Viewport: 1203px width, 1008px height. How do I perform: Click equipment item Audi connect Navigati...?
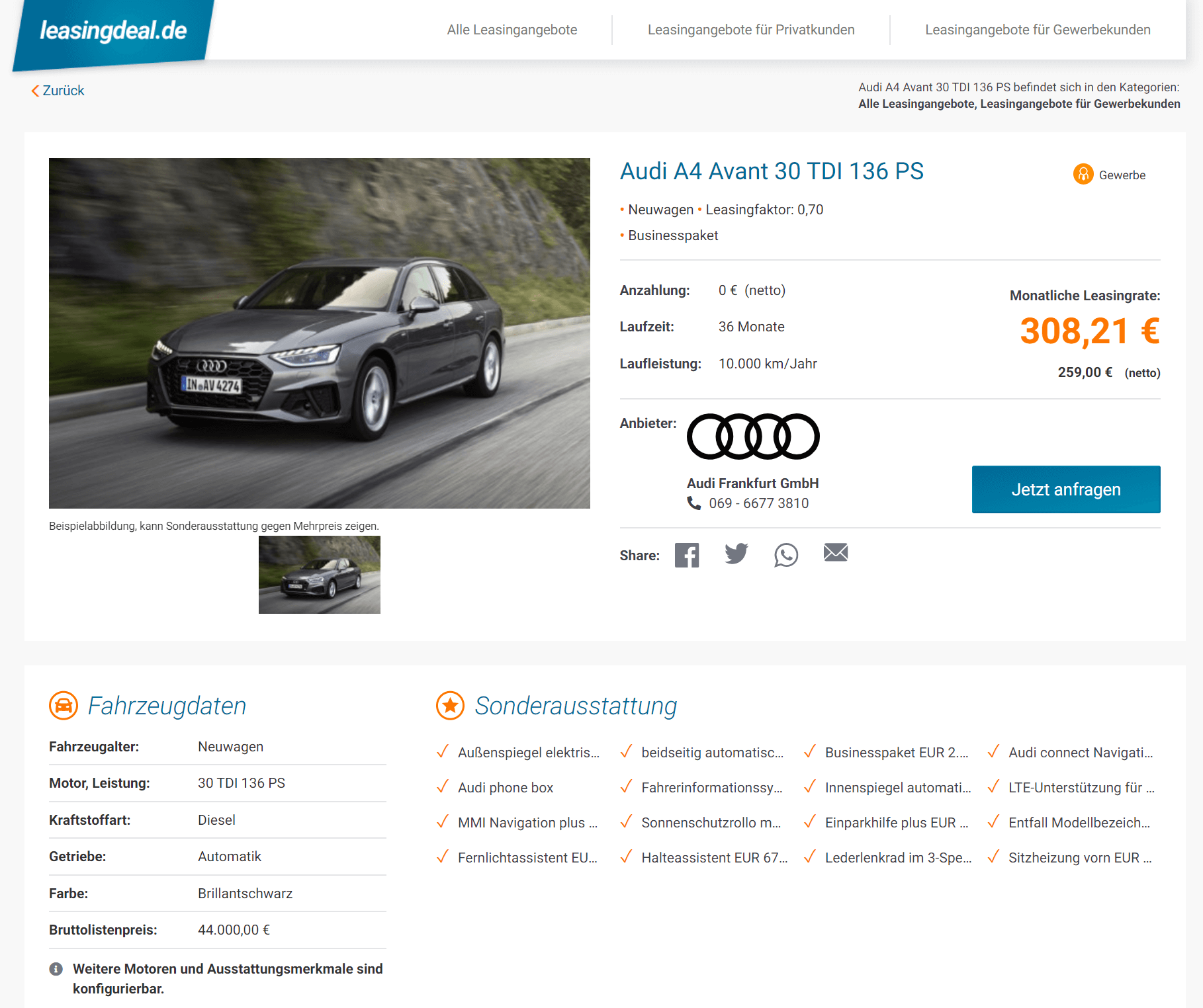(x=1081, y=753)
